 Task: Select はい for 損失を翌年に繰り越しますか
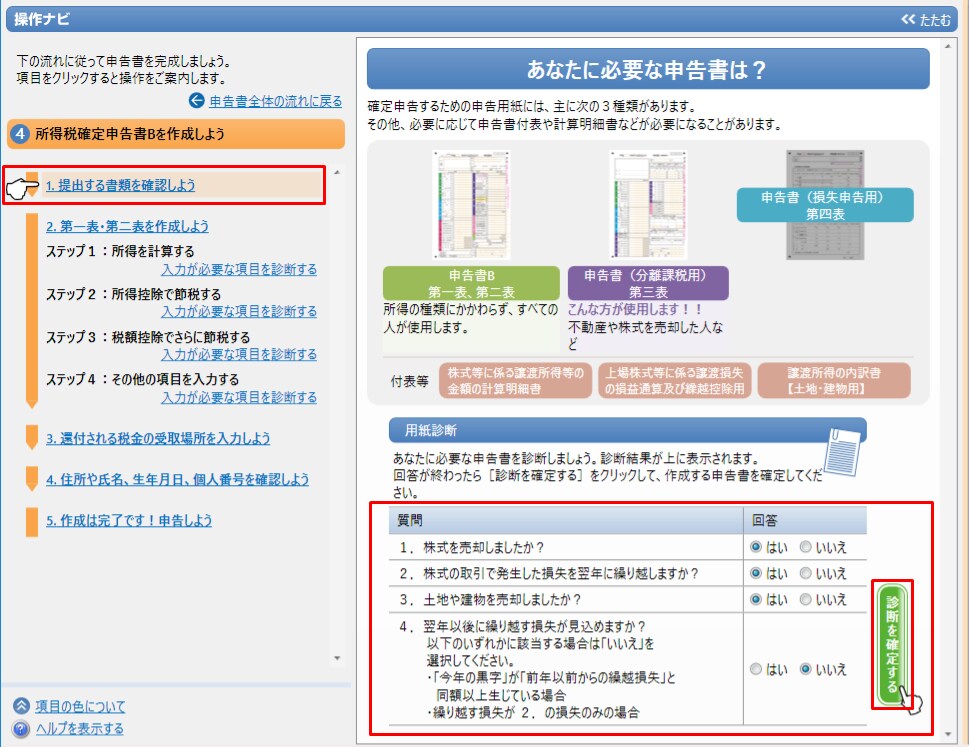click(755, 573)
